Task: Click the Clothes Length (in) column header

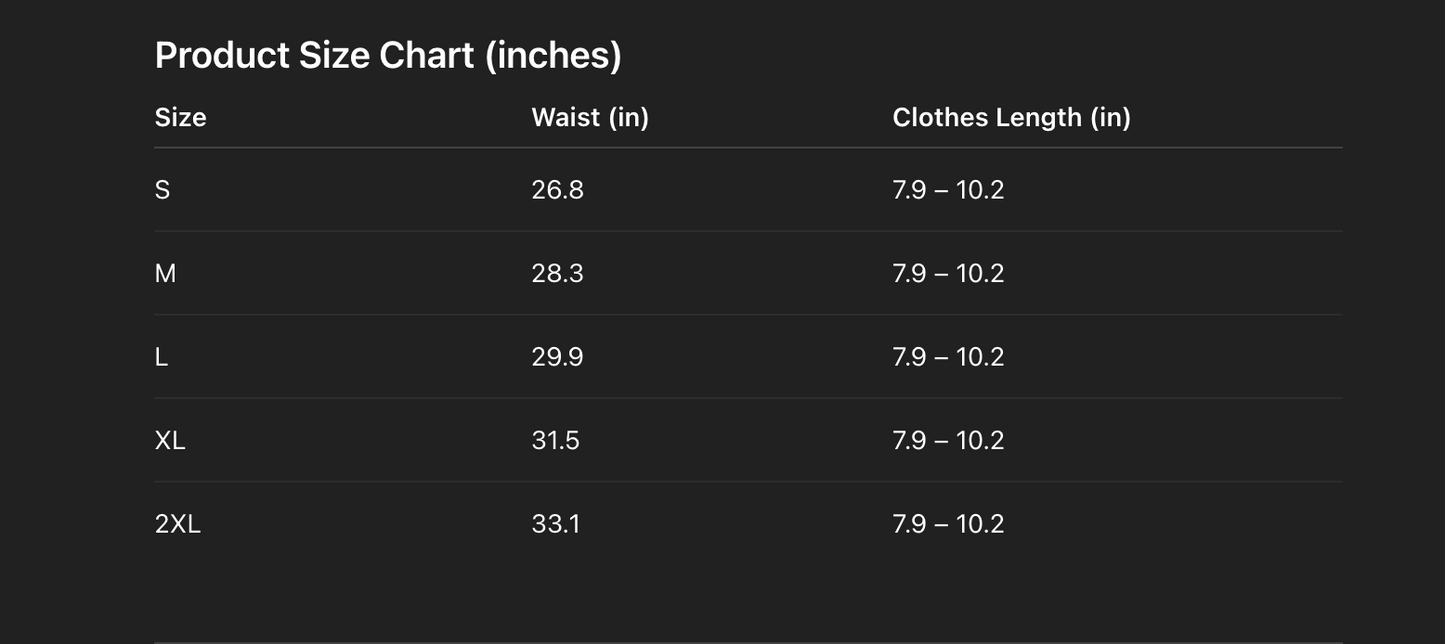Action: coord(1011,117)
